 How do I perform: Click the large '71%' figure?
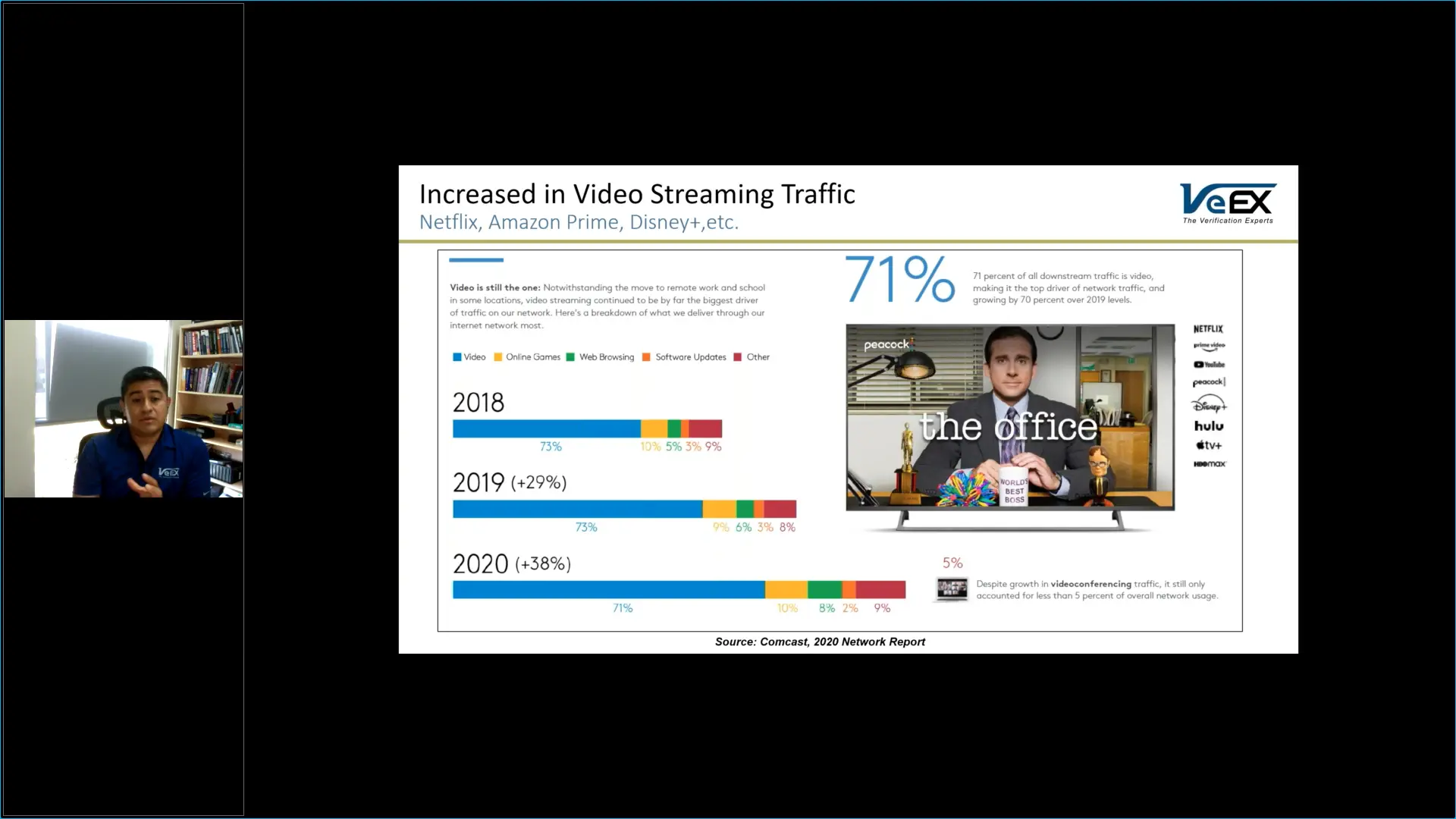(x=899, y=279)
